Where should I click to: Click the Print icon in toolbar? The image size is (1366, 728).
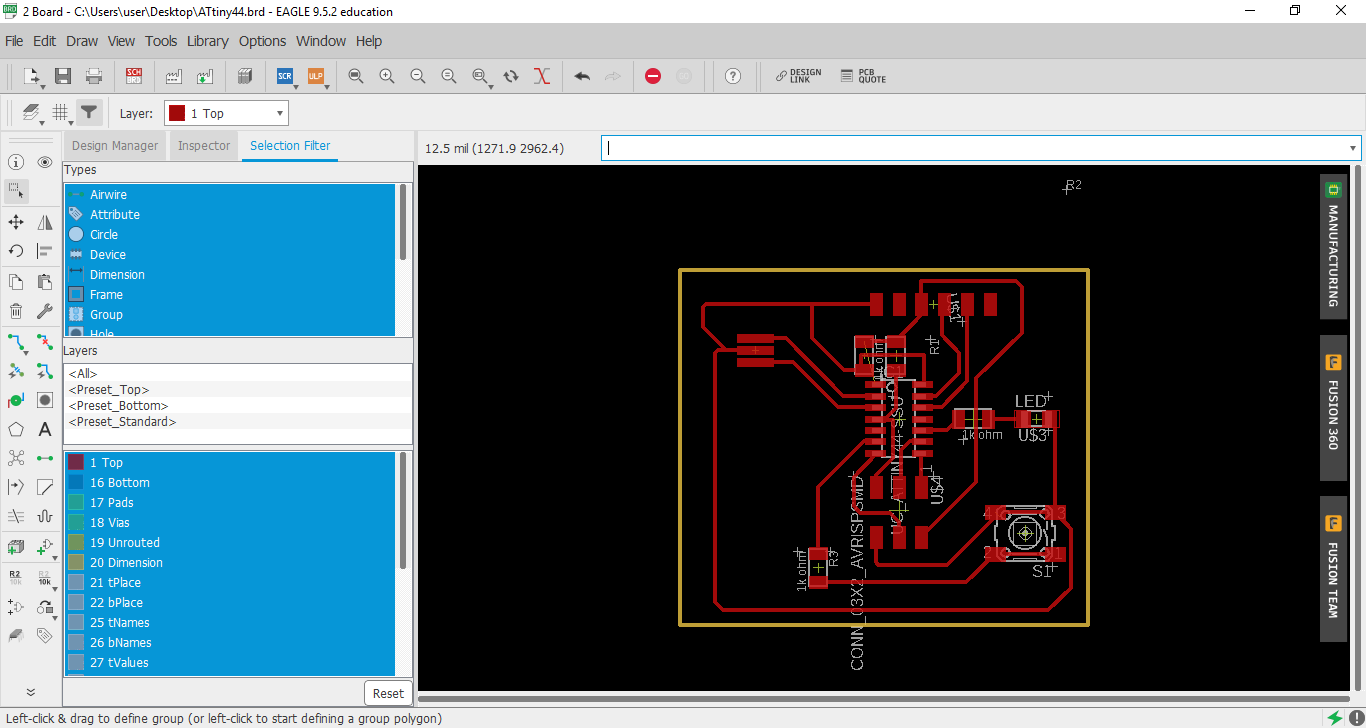pos(93,76)
